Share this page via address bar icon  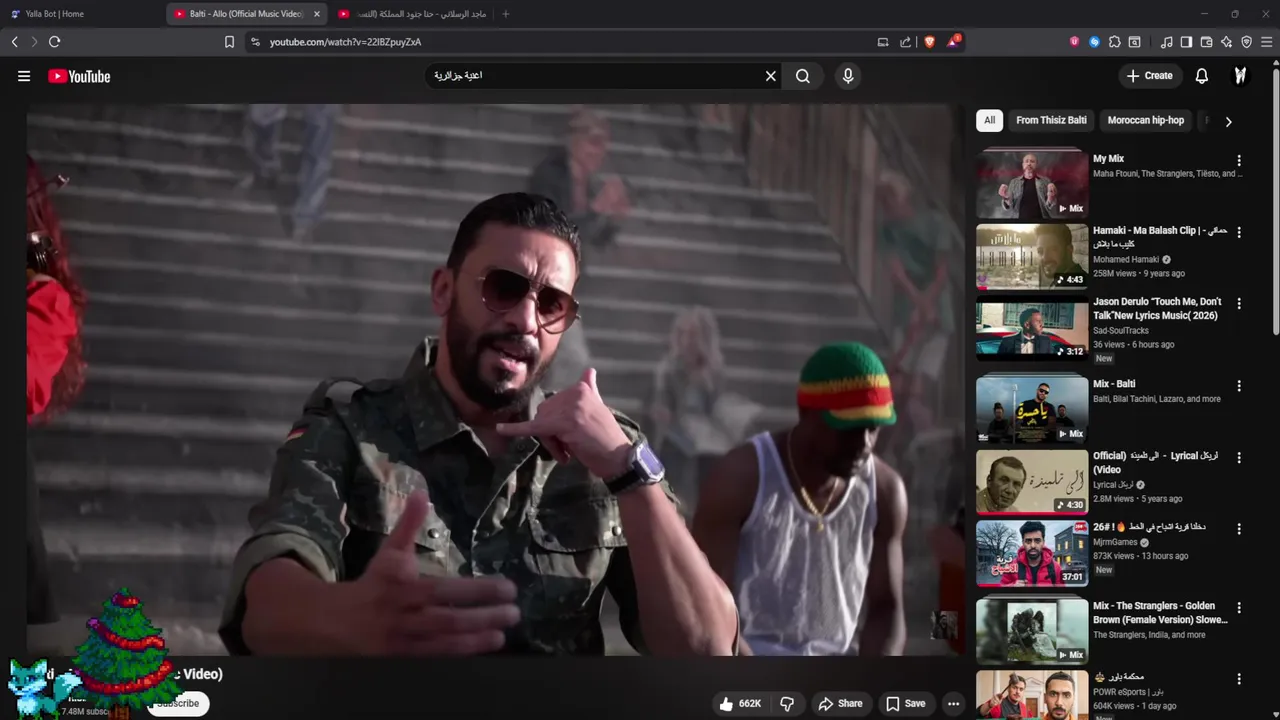click(906, 42)
